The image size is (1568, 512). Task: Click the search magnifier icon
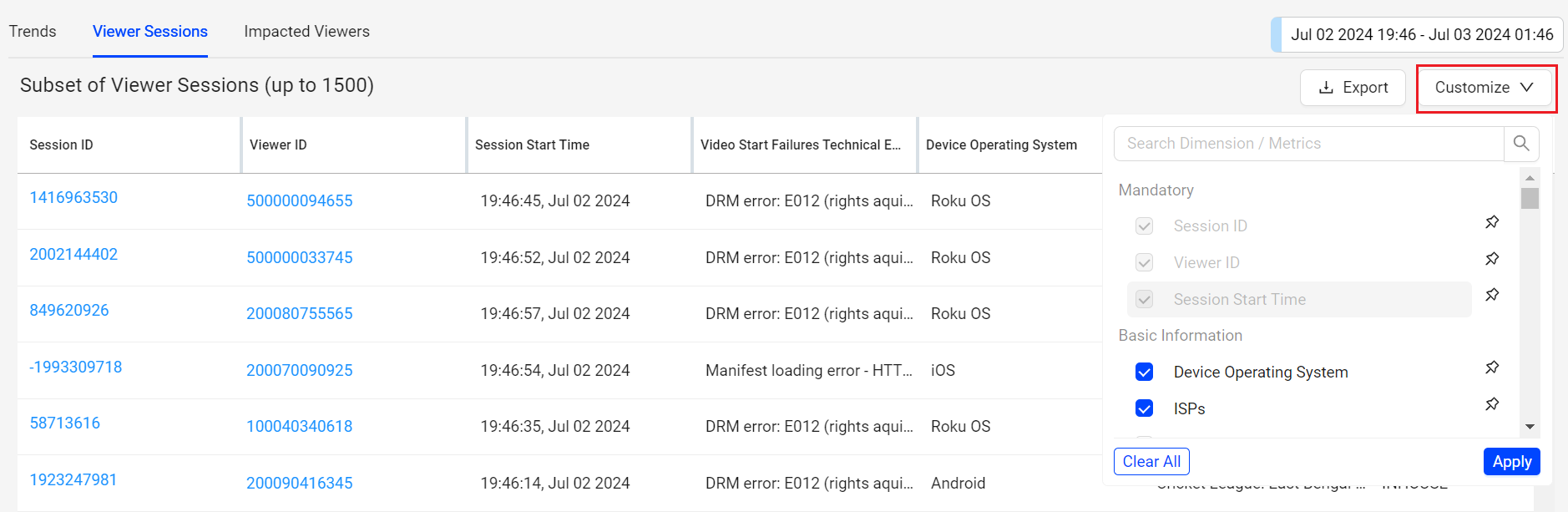click(x=1521, y=144)
